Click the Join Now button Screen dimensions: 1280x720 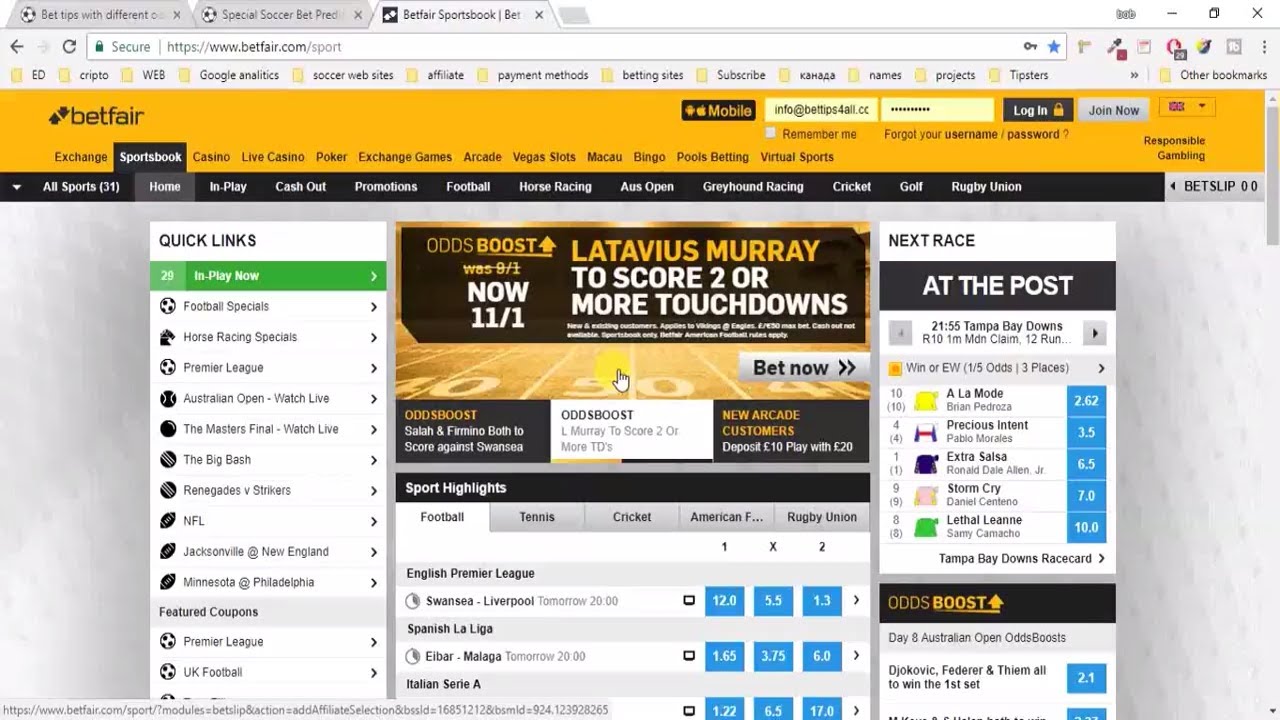[1114, 110]
